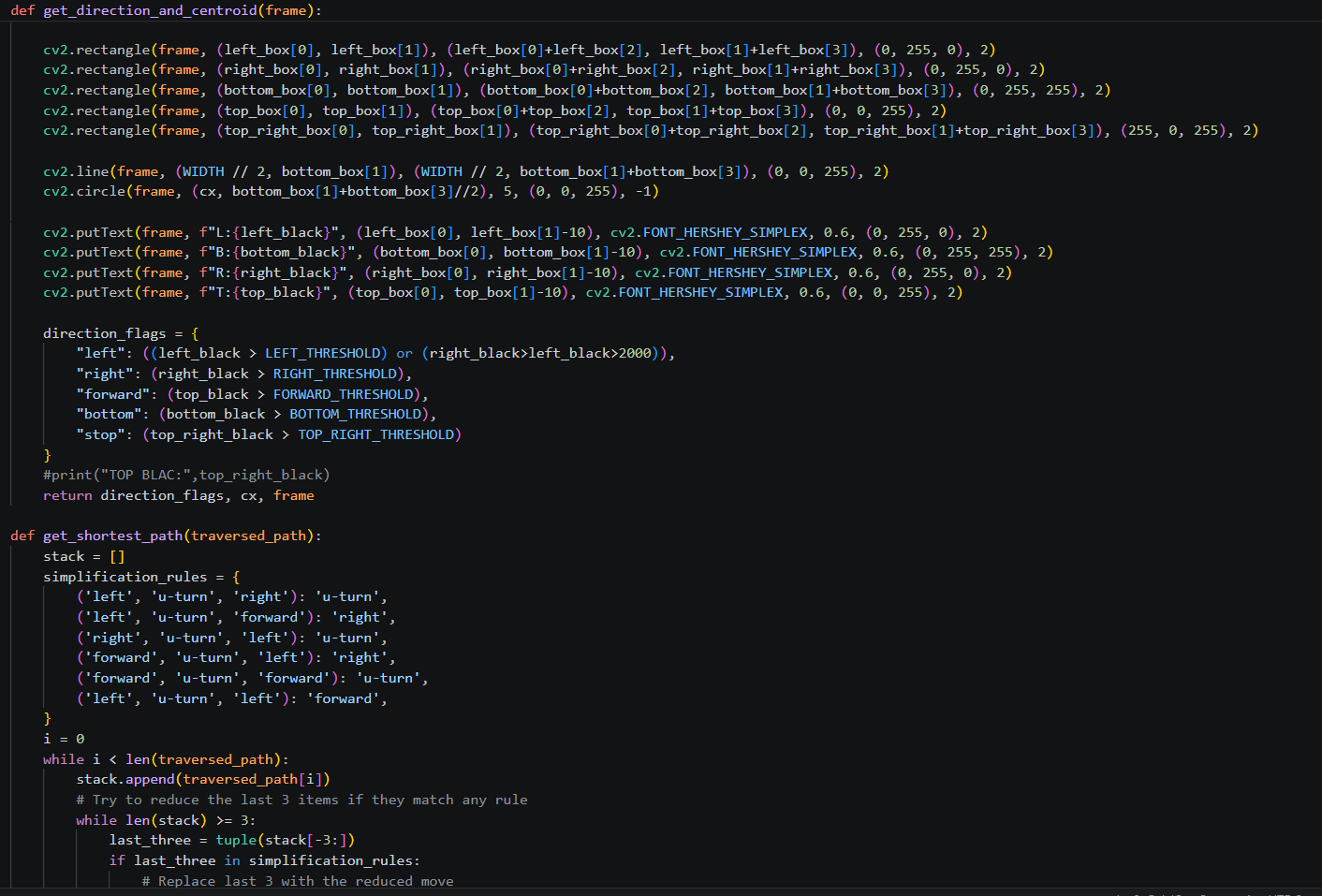1322x896 pixels.
Task: Click 'while i < len(traversed_path):'
Action: [x=166, y=759]
